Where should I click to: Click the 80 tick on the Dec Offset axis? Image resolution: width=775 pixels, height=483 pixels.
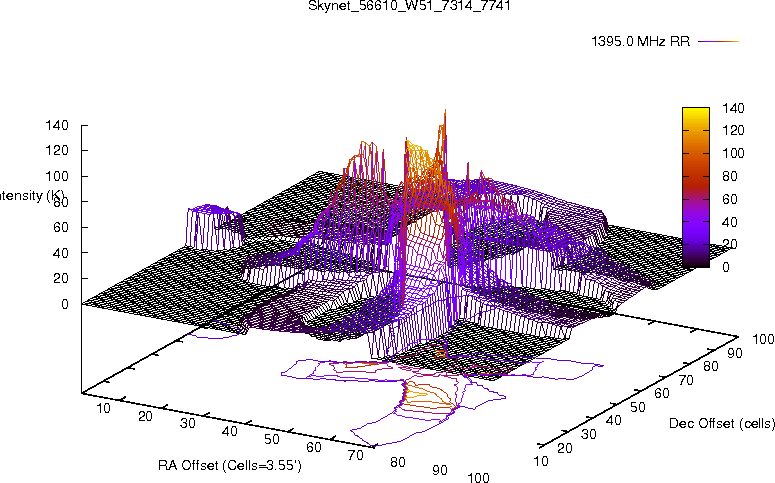(x=710, y=366)
